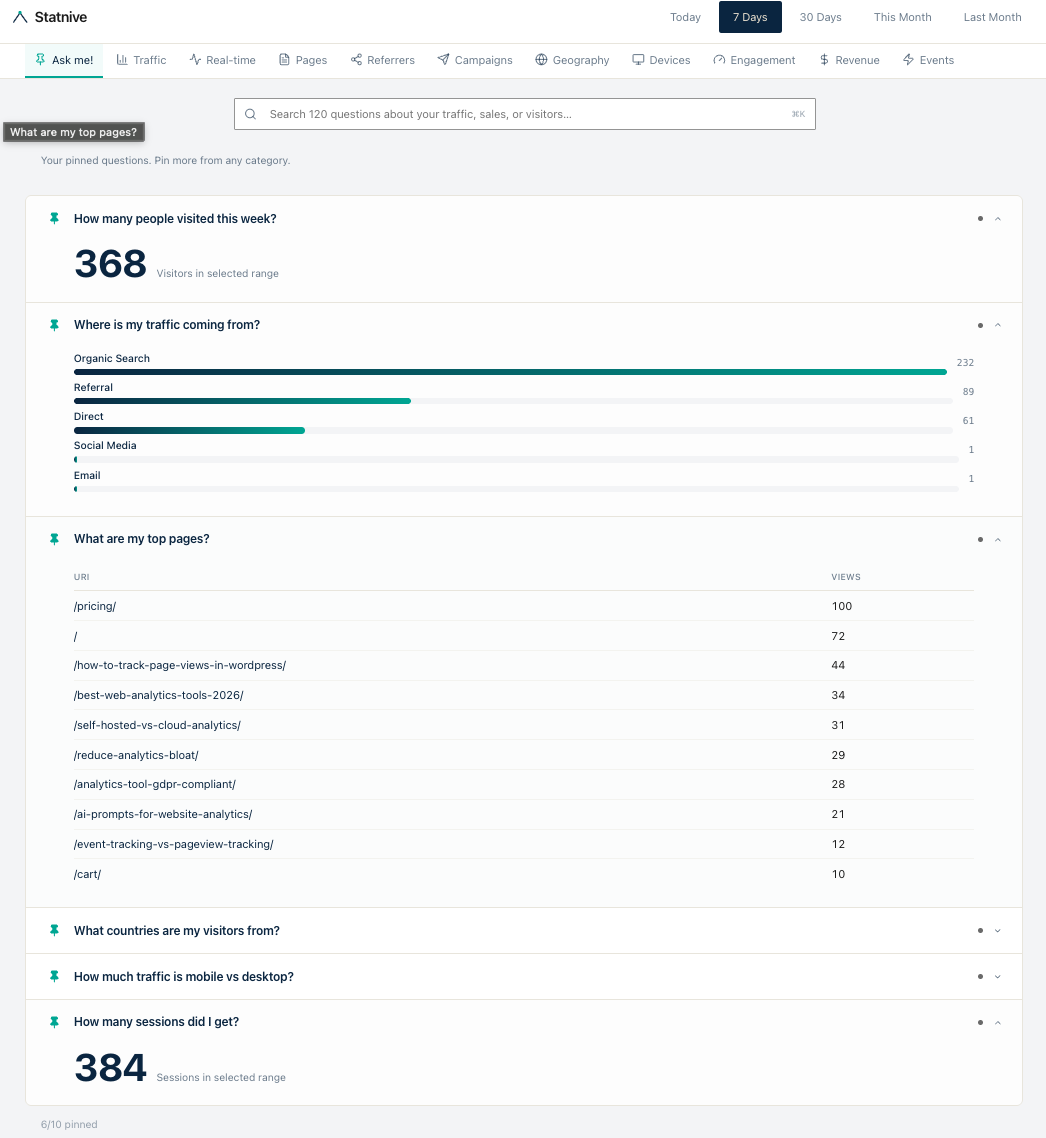Collapse 'How many people visited this week?' card
1046x1138 pixels.
click(x=998, y=218)
